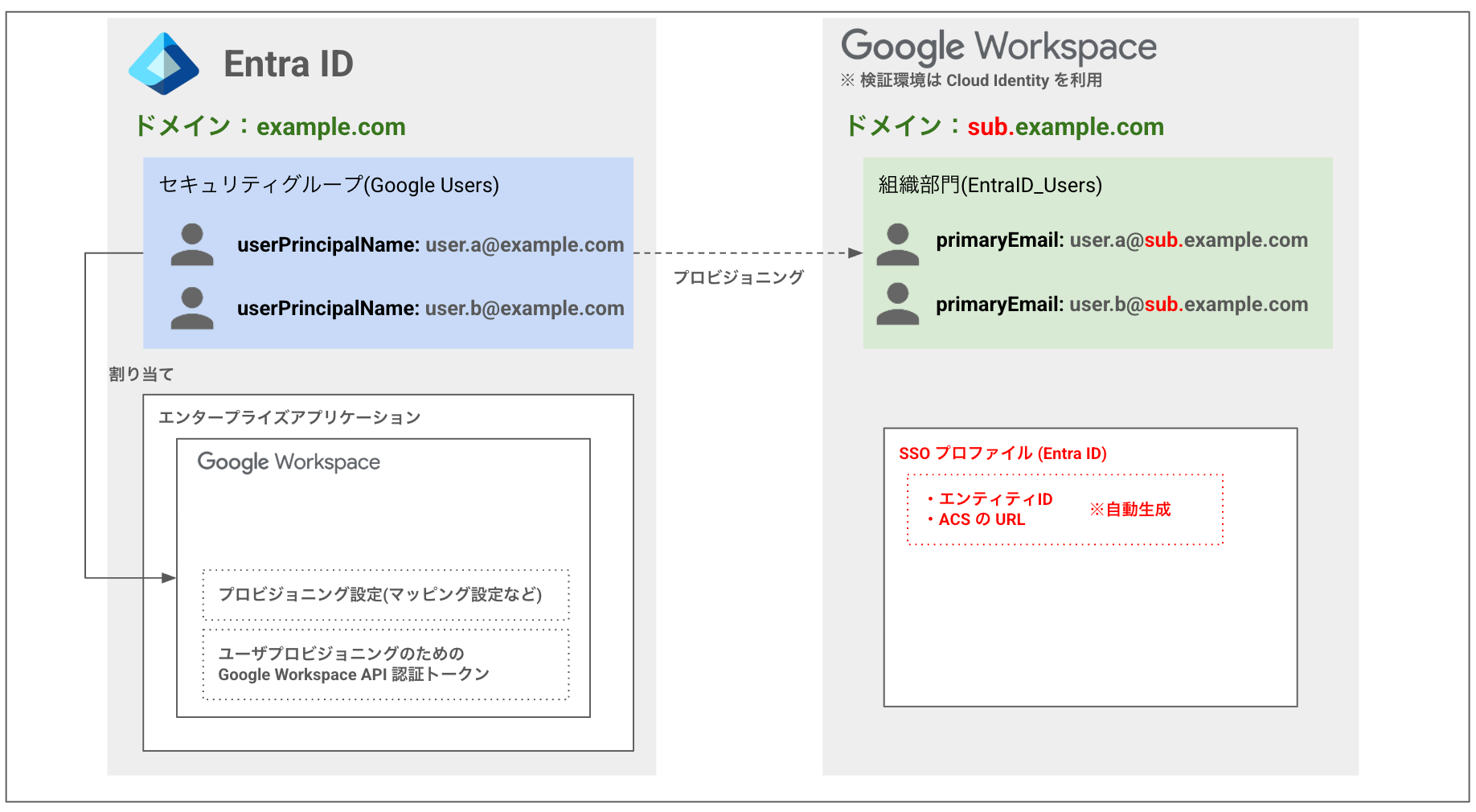Click the user.b@example.com person icon
1476x812 pixels.
(x=192, y=309)
